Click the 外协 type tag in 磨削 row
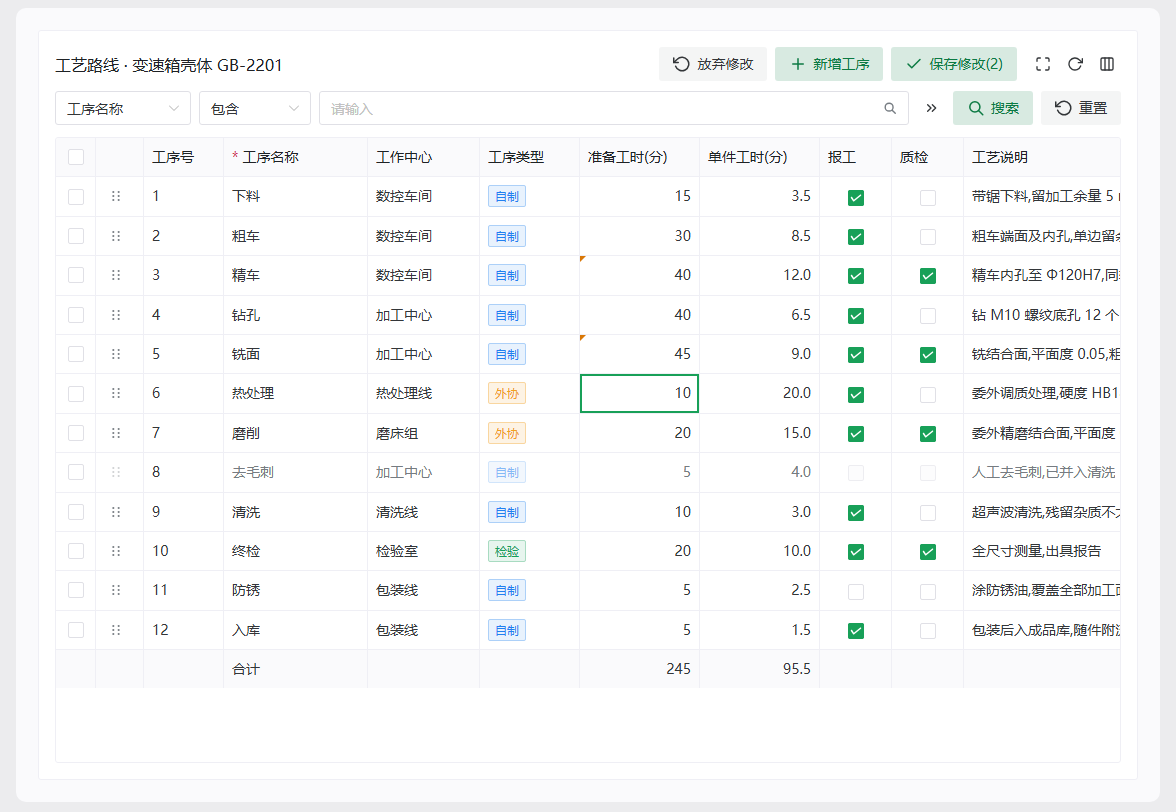This screenshot has height=812, width=1176. [506, 433]
